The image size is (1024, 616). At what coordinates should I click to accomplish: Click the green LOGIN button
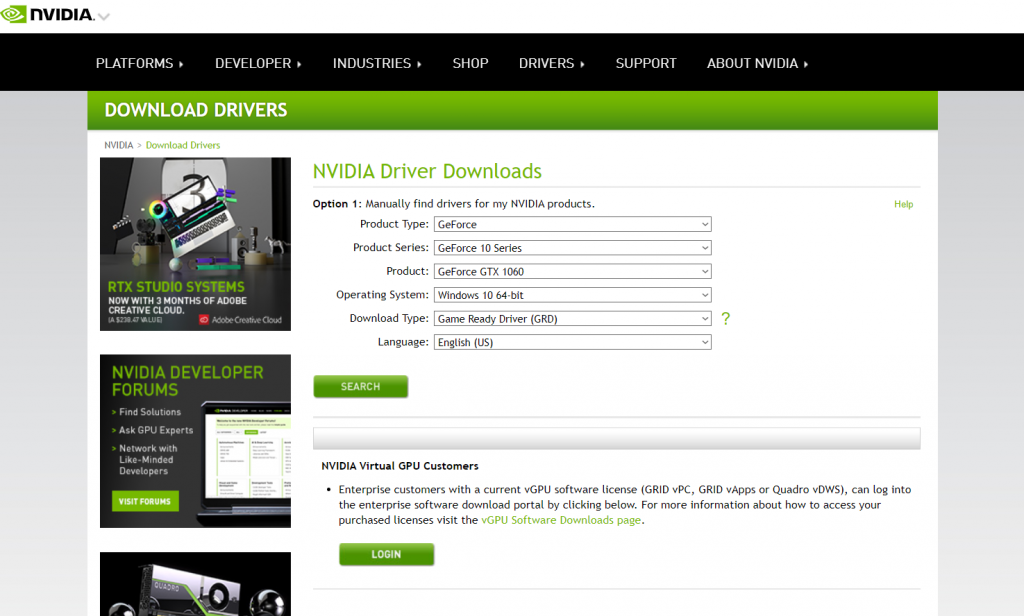[x=386, y=554]
